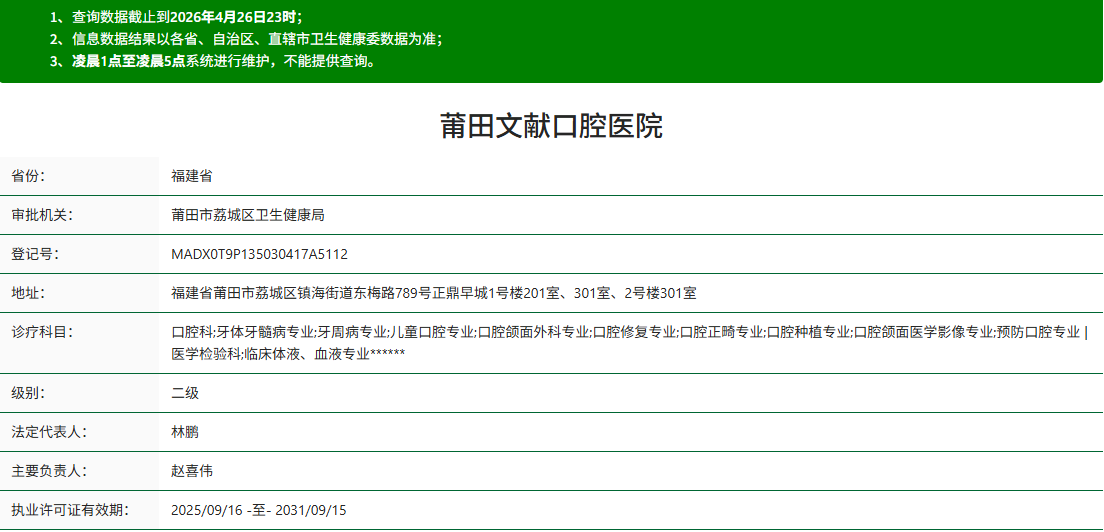Select the province value 福建省

191,176
